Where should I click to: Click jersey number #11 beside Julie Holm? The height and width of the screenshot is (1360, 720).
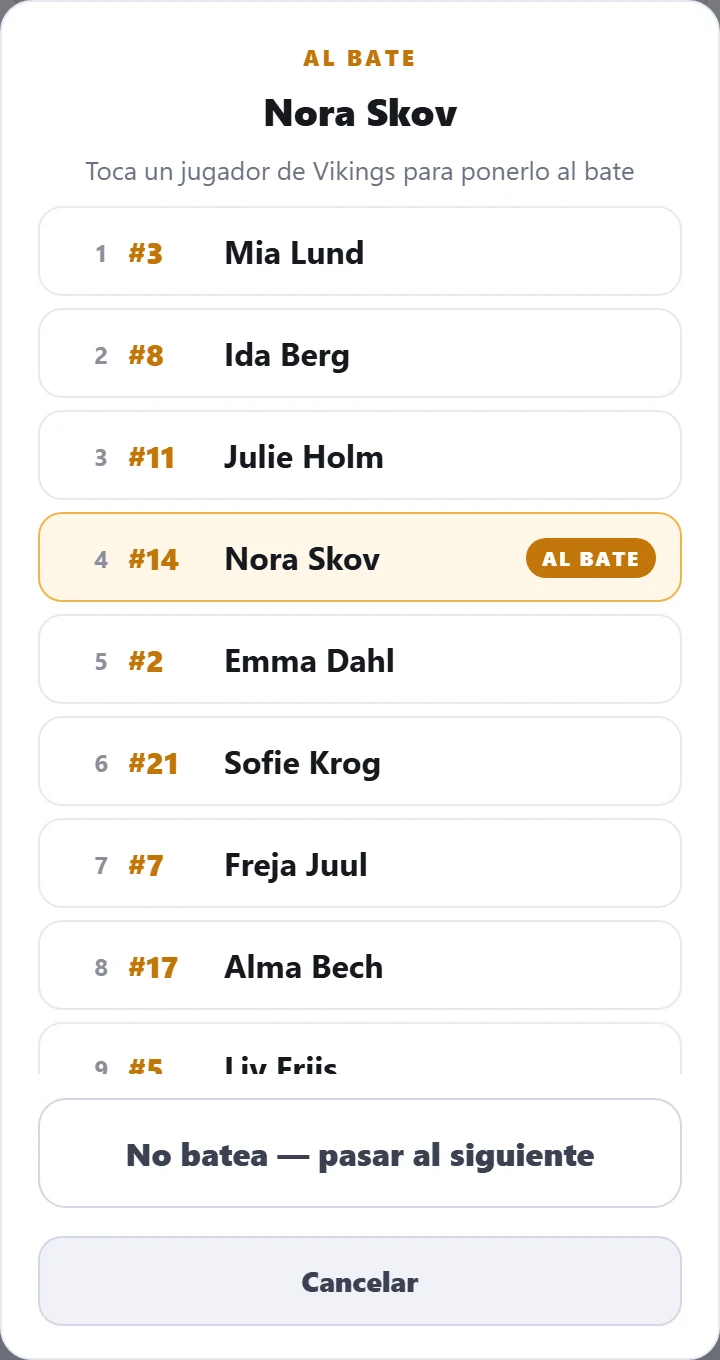pyautogui.click(x=152, y=457)
